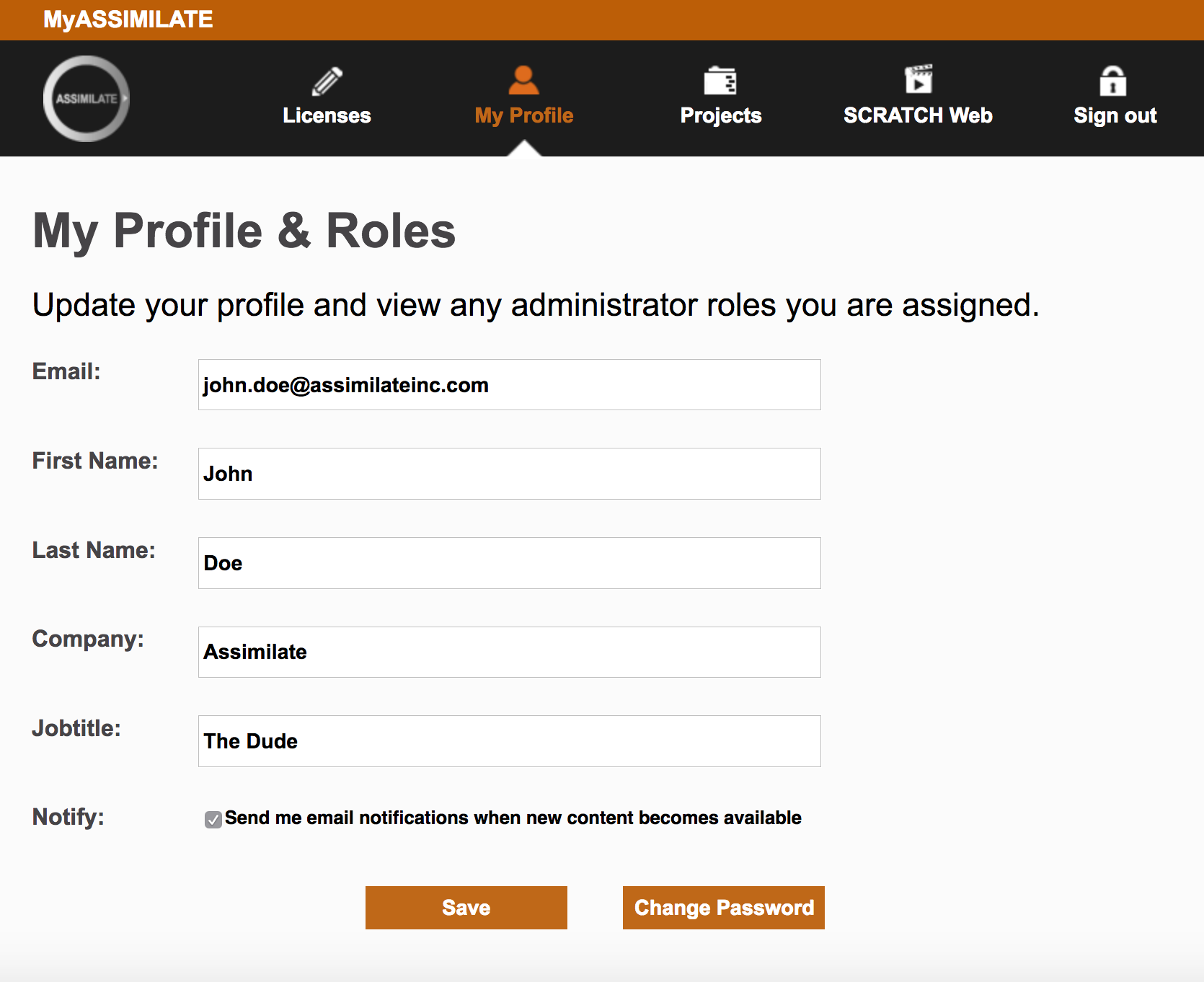Viewport: 1204px width, 982px height.
Task: Click the ASSIMILATE circular logo
Action: tap(87, 99)
